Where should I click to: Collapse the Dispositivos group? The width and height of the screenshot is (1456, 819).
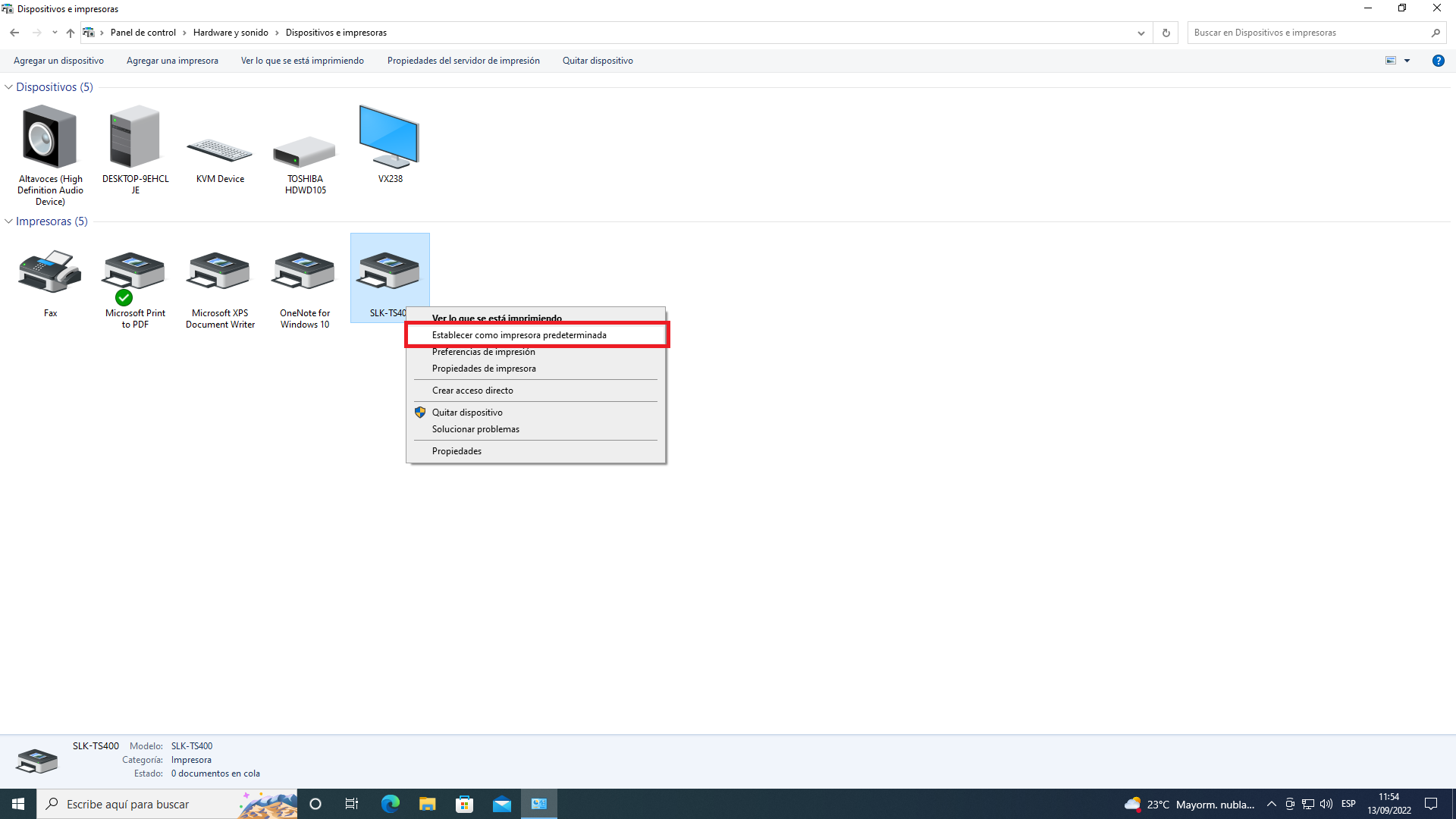coord(8,87)
